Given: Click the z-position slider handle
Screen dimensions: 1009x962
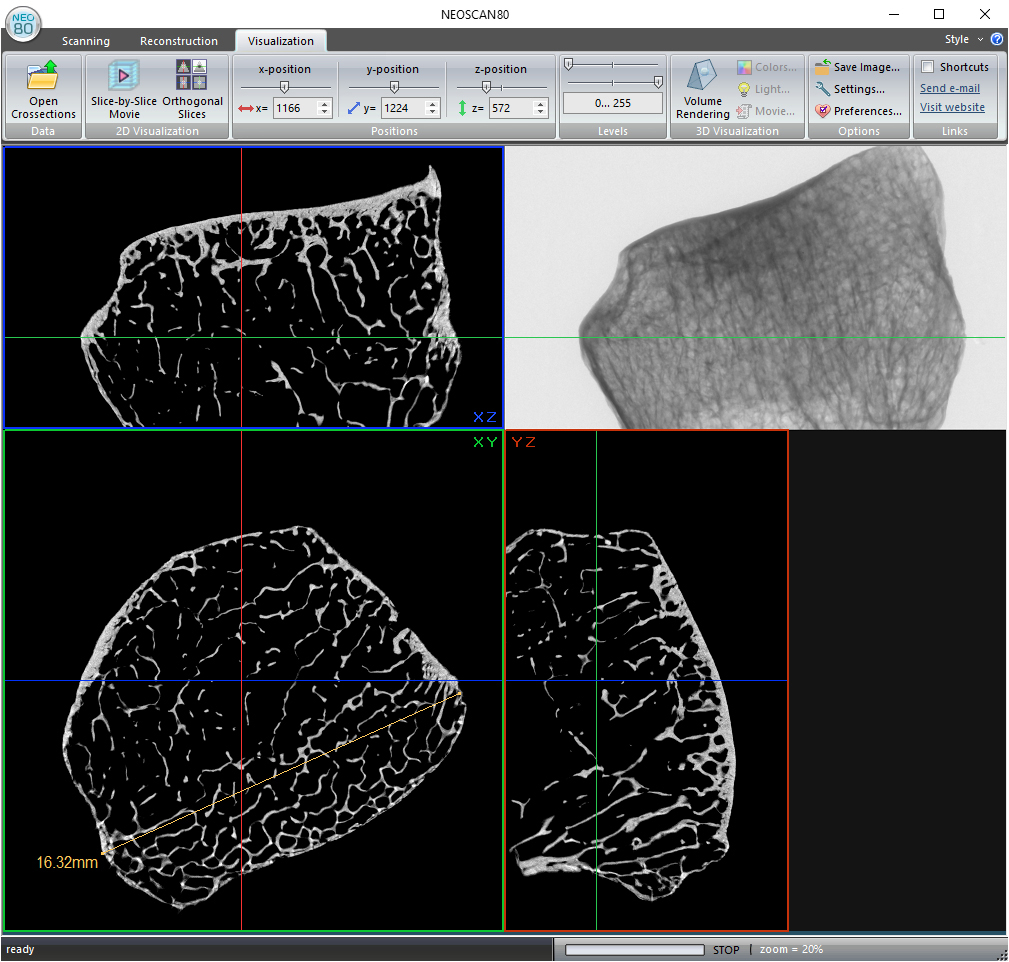Looking at the screenshot, I should click(486, 87).
